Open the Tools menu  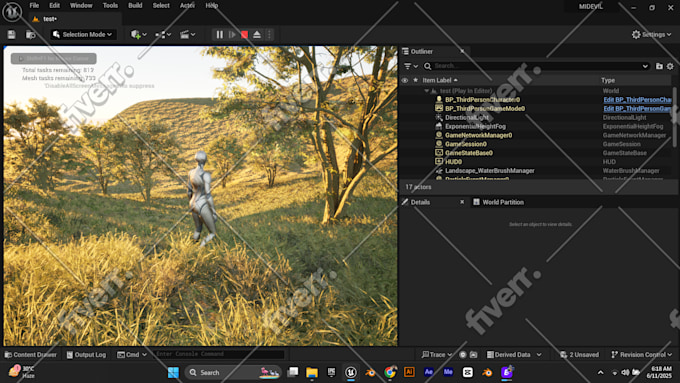(110, 6)
